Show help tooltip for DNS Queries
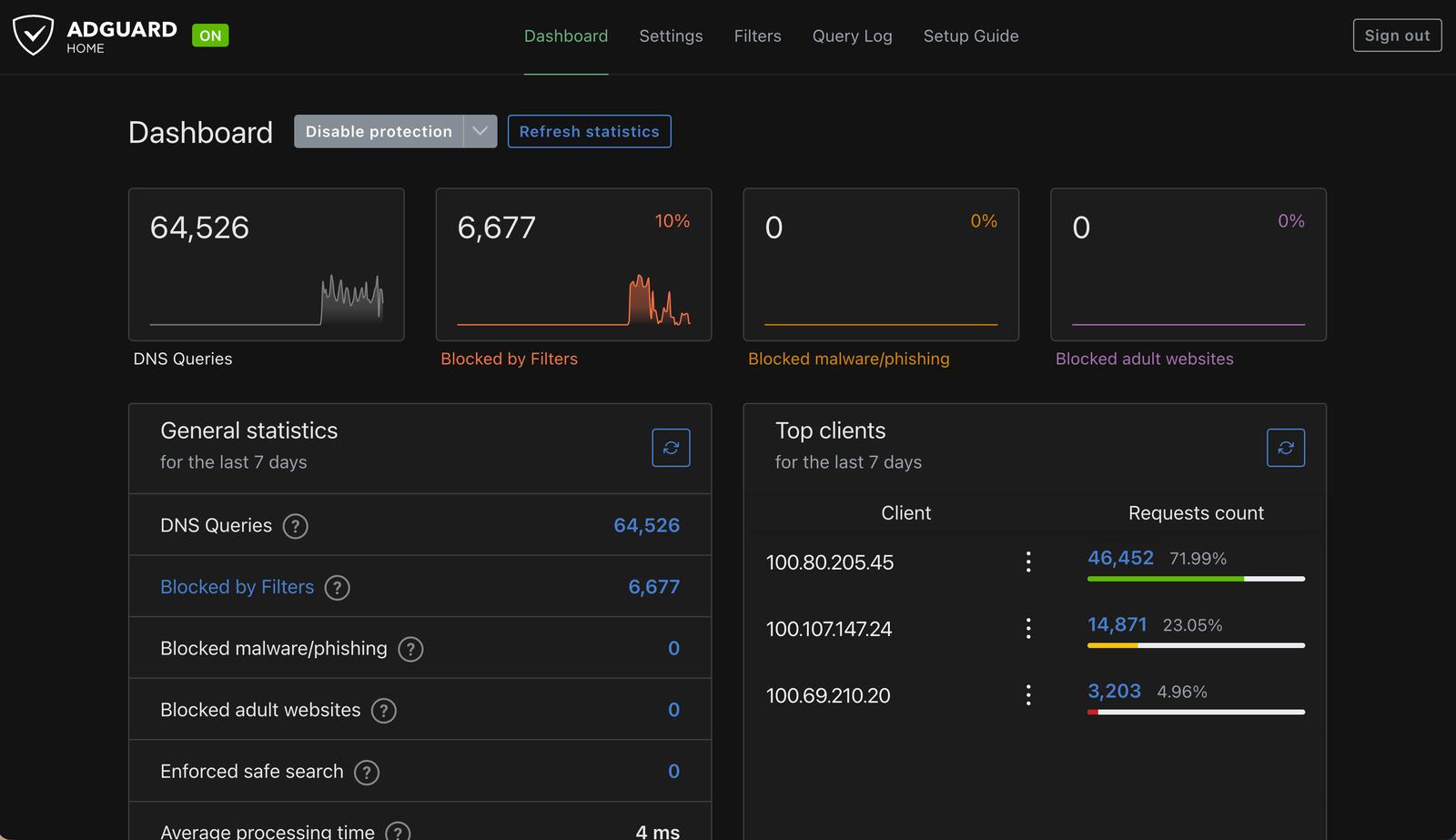1456x840 pixels. [295, 526]
